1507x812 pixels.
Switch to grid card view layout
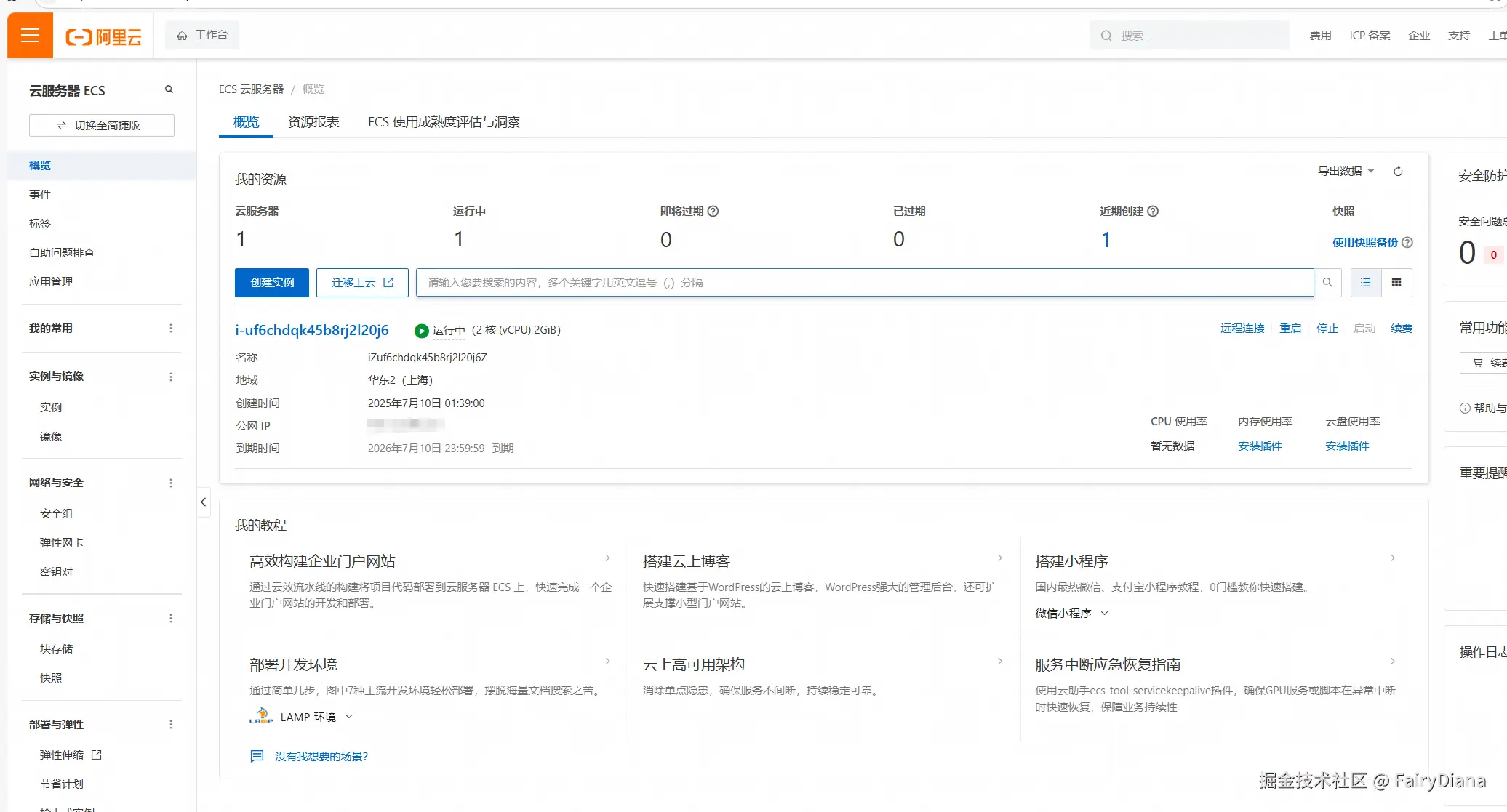tap(1396, 283)
